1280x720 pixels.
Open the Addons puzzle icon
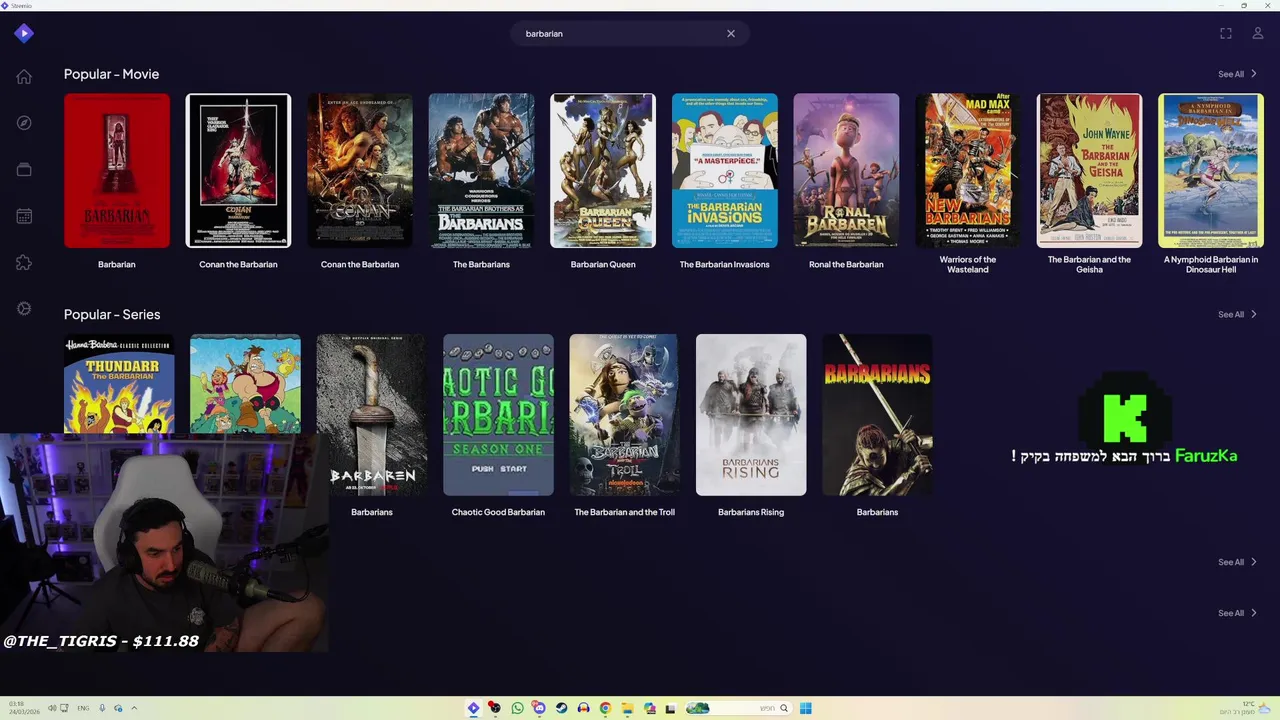pyautogui.click(x=24, y=262)
